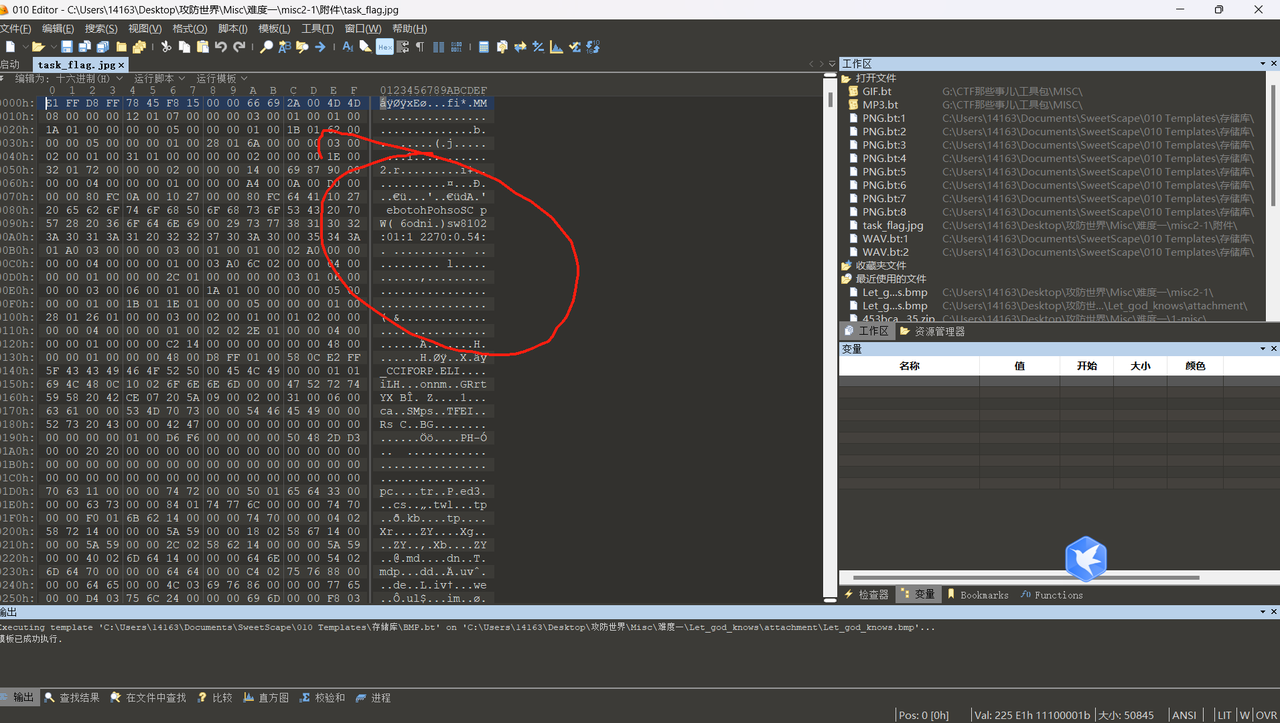The width and height of the screenshot is (1280, 723).
Task: Cut selection using the scissors icon
Action: click(x=165, y=46)
